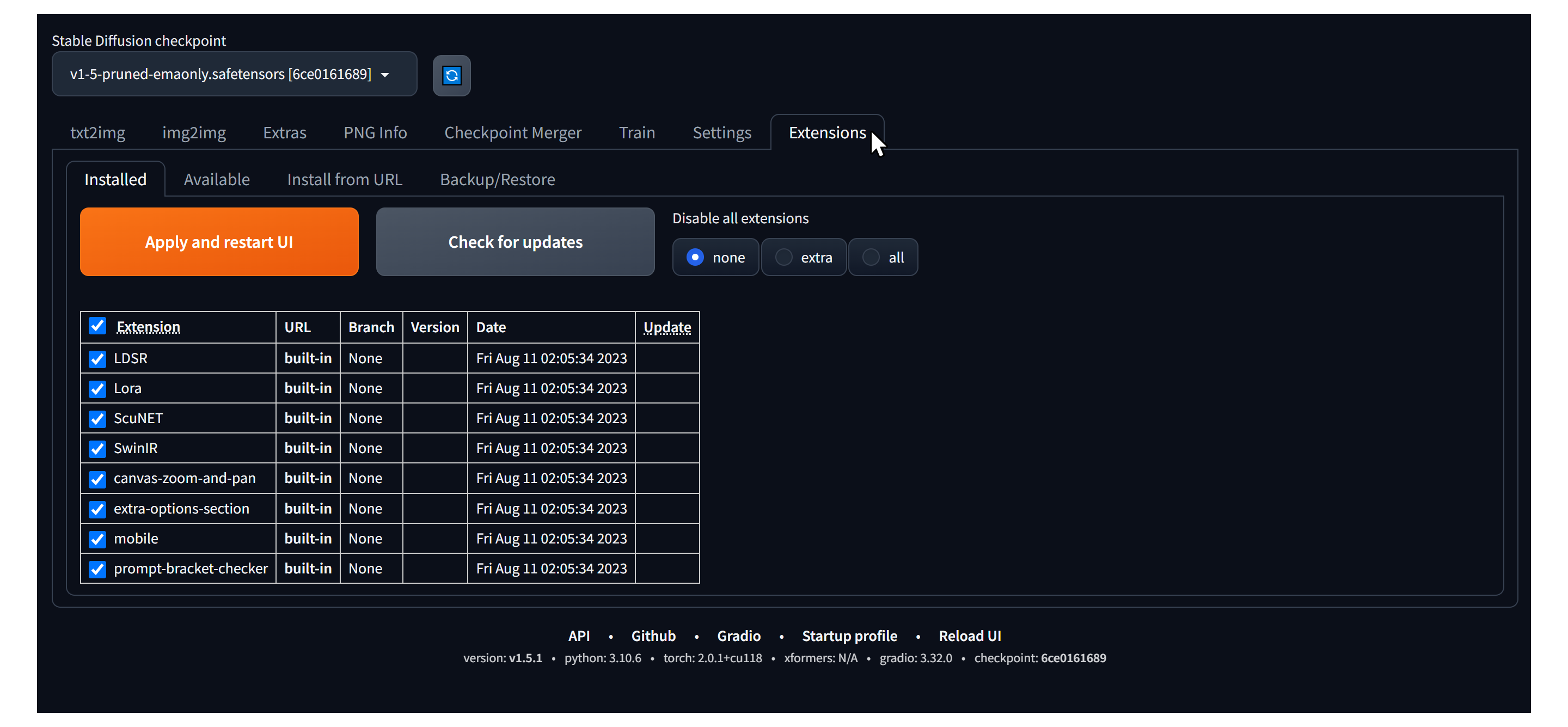Viewport: 1568px width, 727px height.
Task: Click the URL column header
Action: 298,327
